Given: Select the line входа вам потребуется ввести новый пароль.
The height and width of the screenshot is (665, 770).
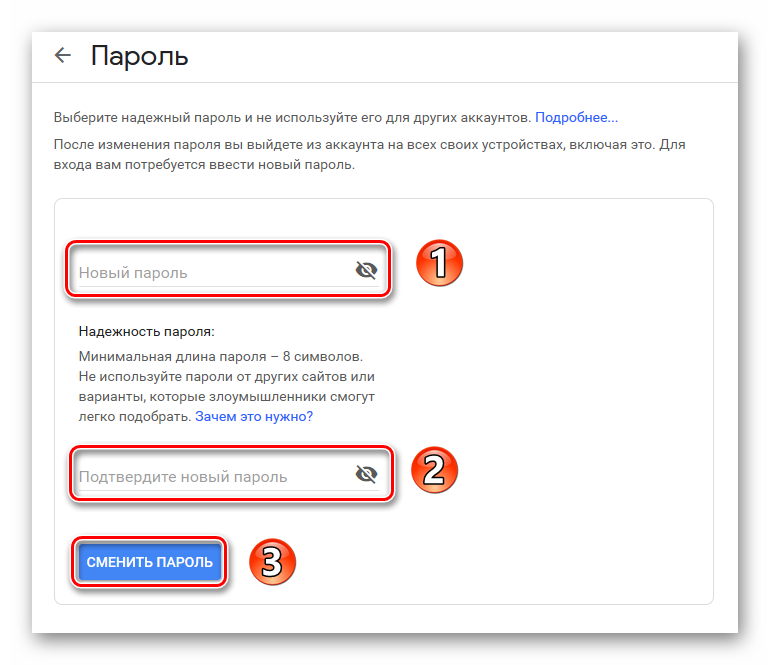Looking at the screenshot, I should point(204,165).
